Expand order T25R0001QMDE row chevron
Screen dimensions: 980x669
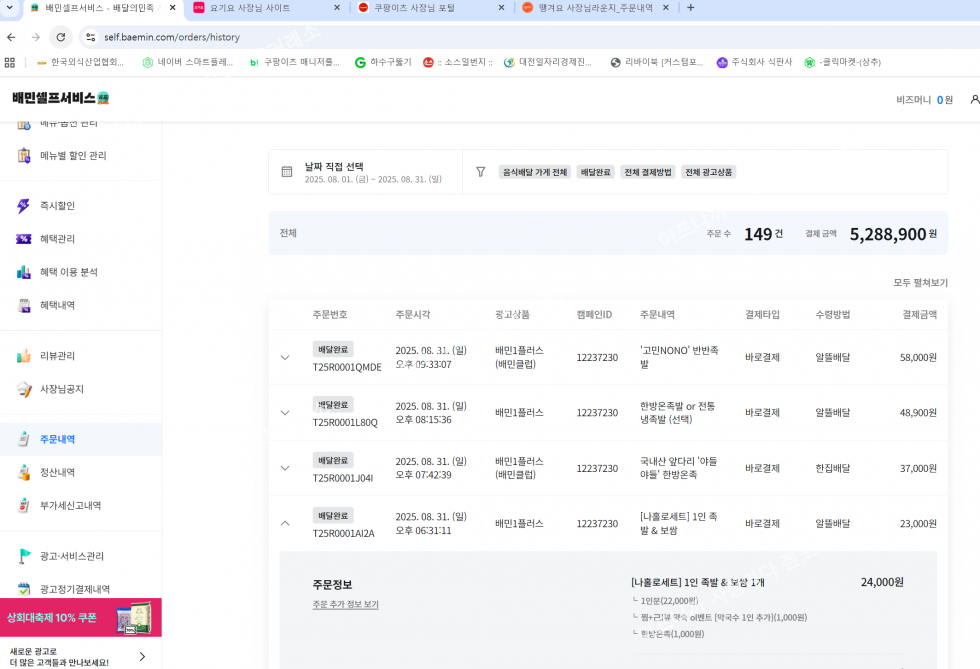pos(285,358)
